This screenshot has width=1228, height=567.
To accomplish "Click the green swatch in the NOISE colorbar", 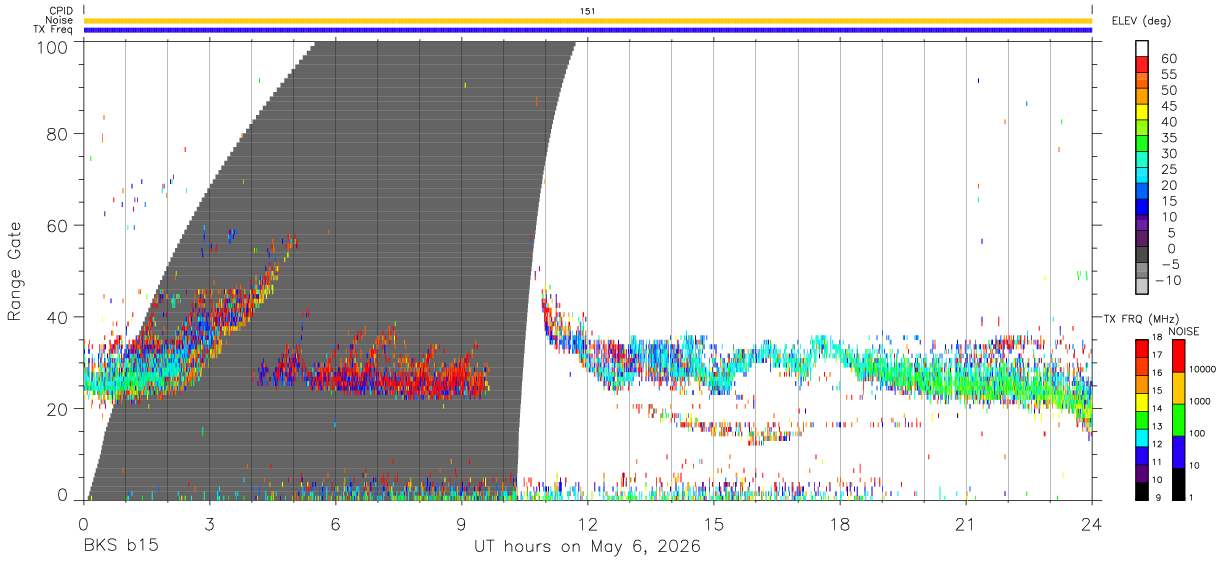I will coord(1178,419).
